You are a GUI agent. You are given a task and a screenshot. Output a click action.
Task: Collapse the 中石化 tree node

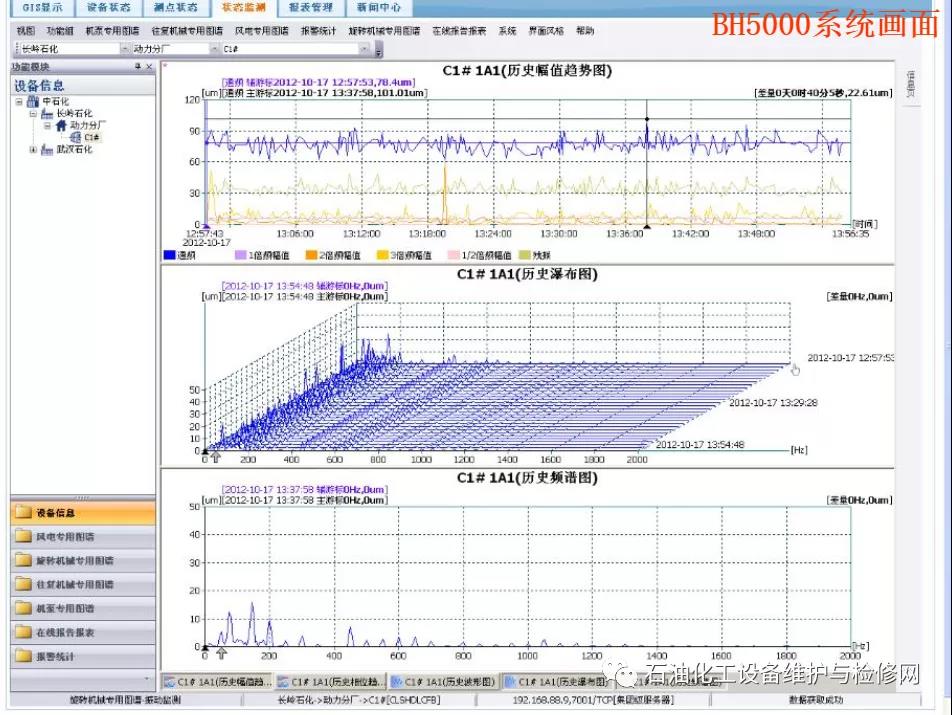click(19, 102)
